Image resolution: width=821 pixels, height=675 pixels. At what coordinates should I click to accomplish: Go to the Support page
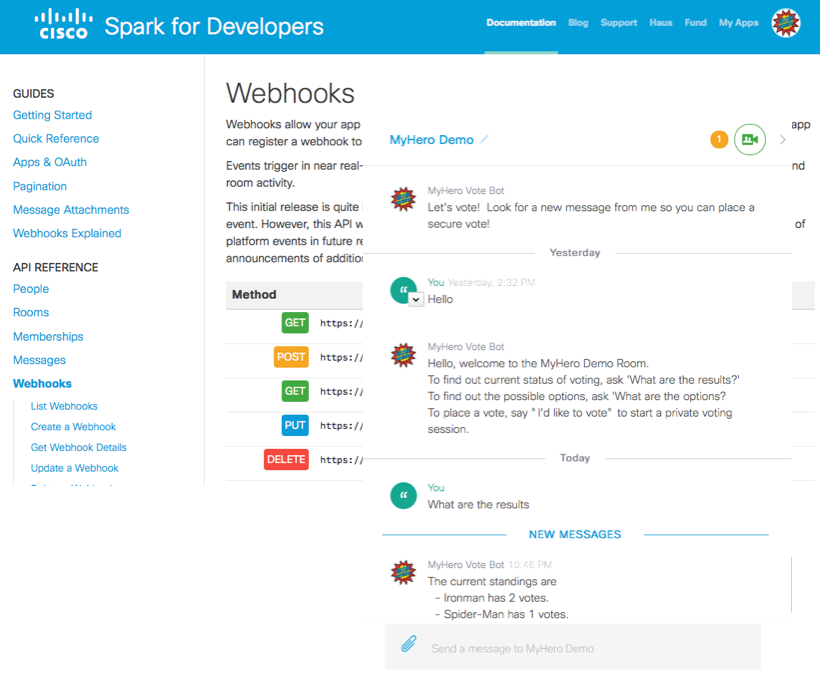[618, 23]
